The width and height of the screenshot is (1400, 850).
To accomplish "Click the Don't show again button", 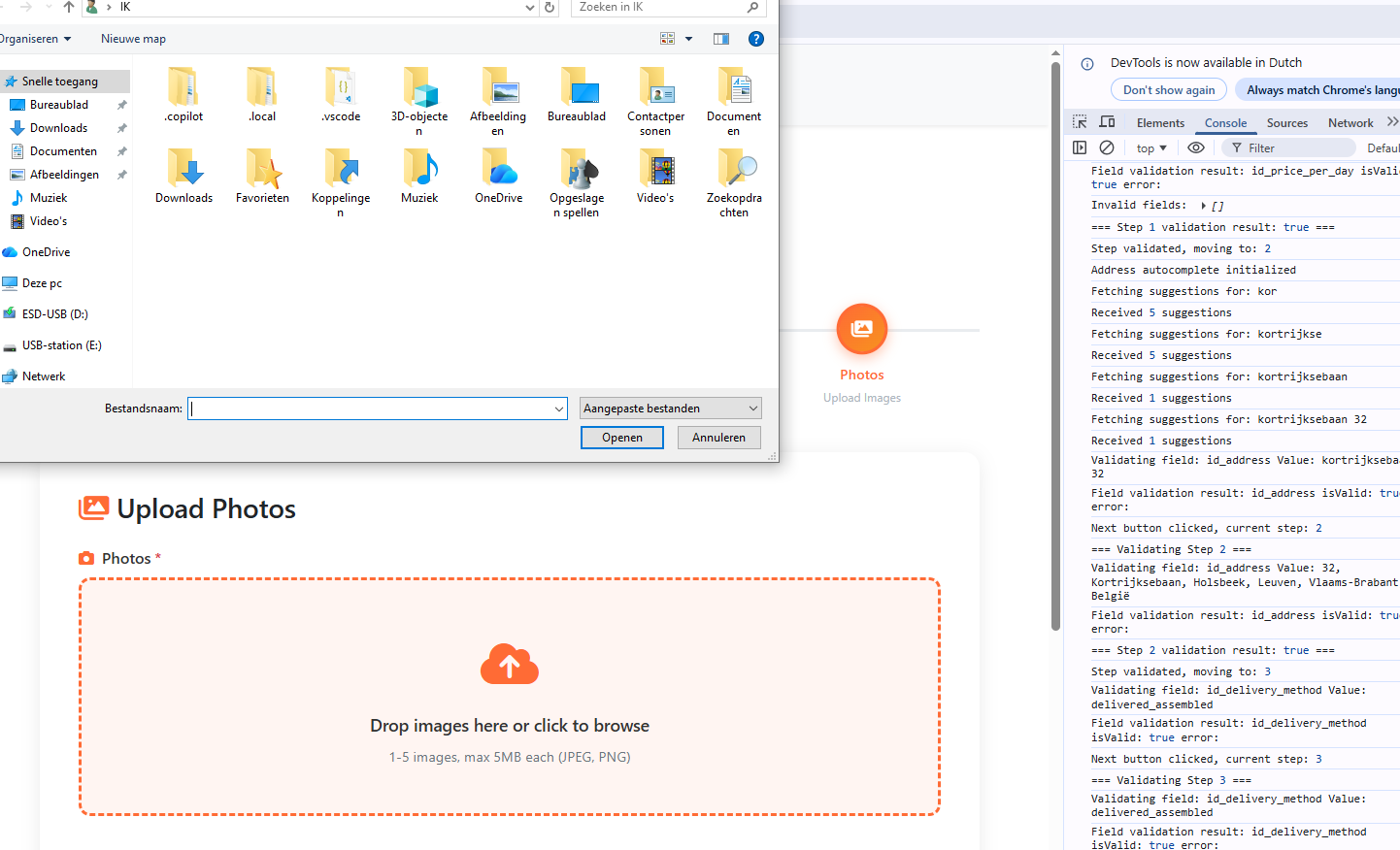I will click(1168, 90).
